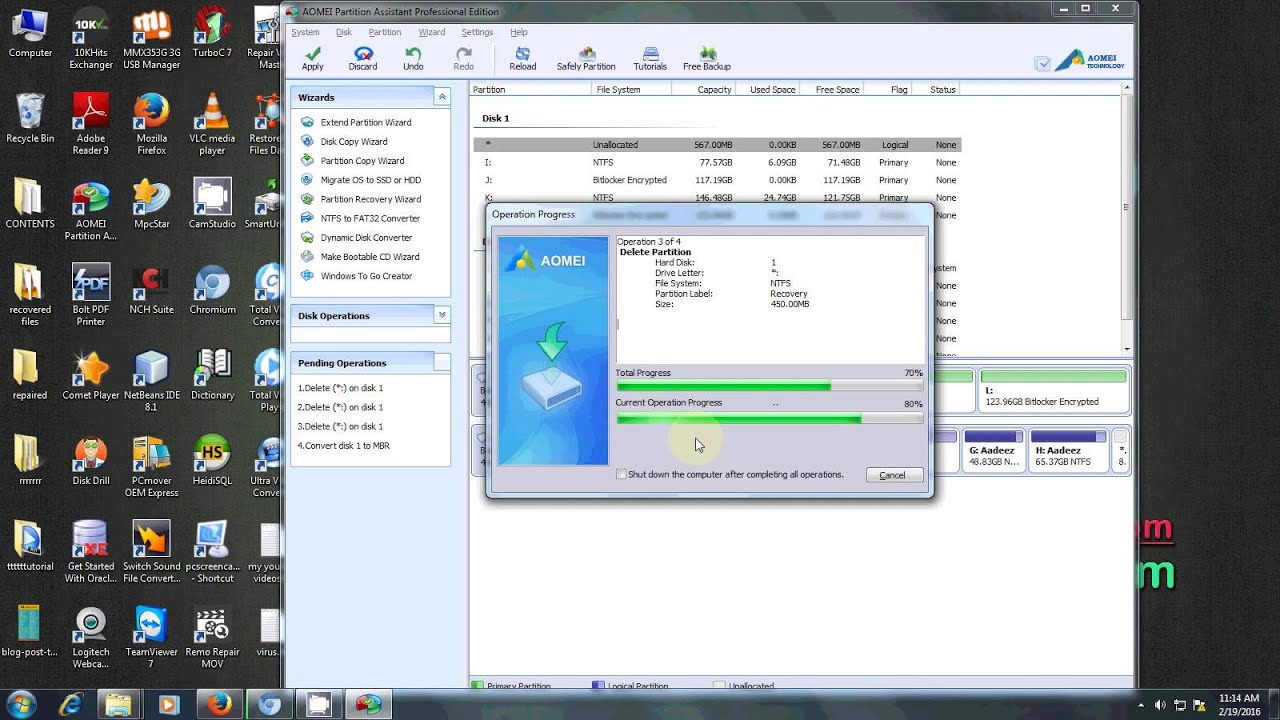Screen dimensions: 1280x720
Task: Open Firefox from the taskbar
Action: coord(219,705)
